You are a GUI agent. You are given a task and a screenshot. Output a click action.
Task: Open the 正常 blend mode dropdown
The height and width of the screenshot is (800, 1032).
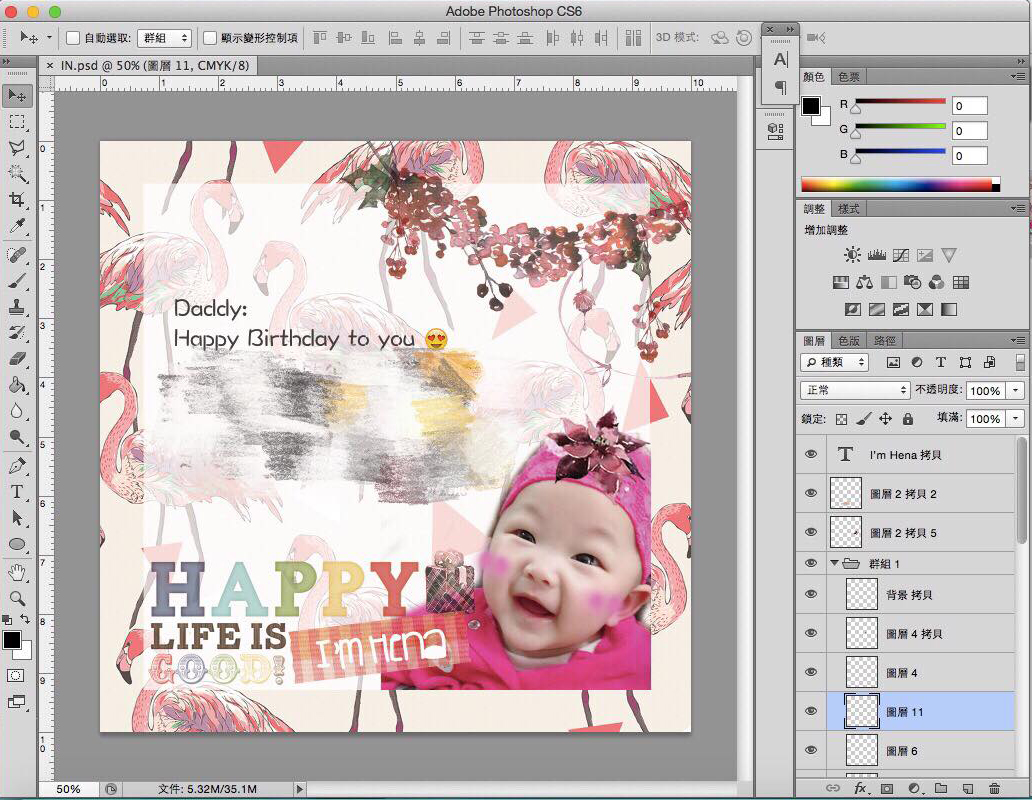(855, 390)
